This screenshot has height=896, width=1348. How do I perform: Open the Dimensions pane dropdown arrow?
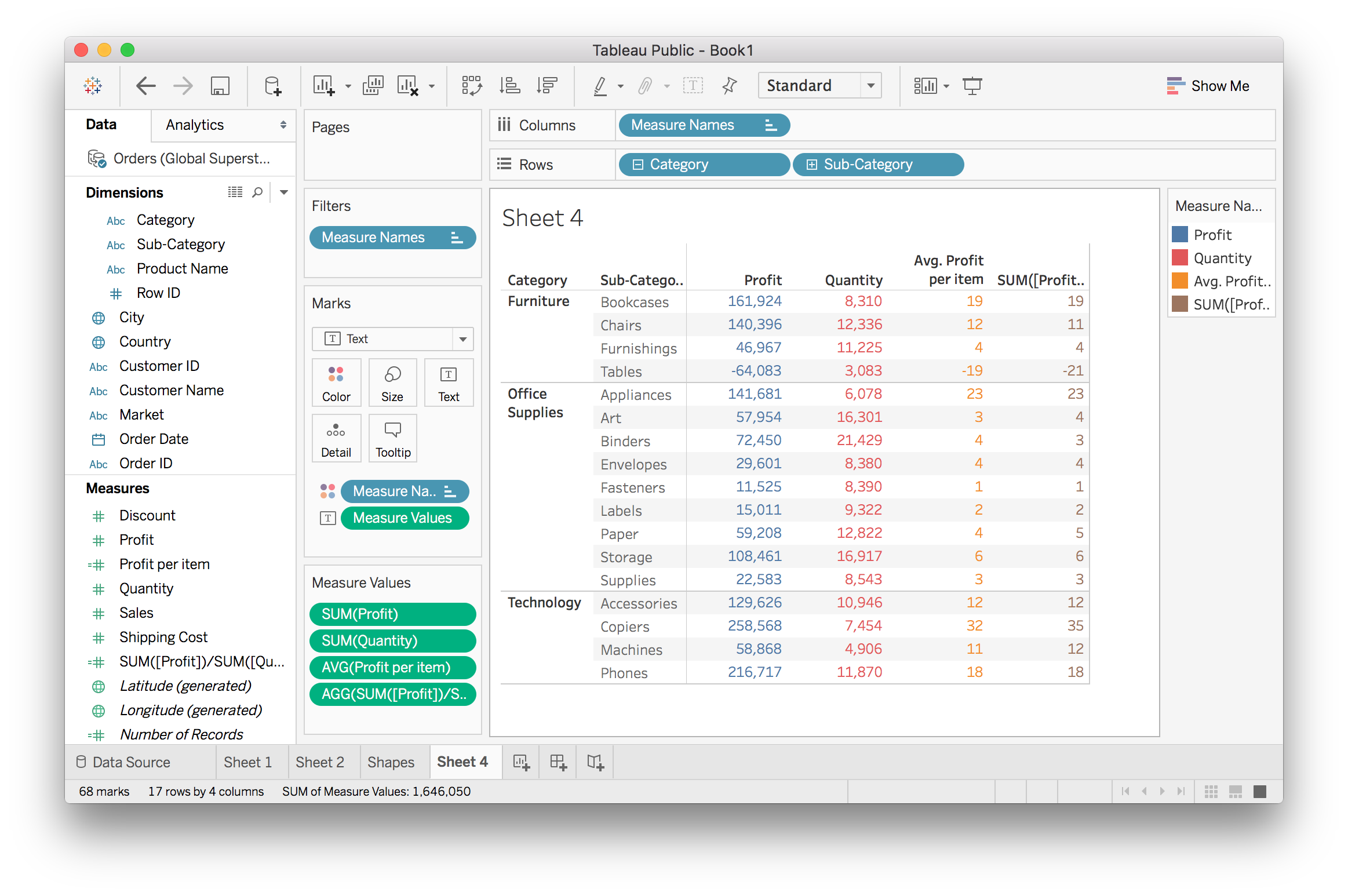click(284, 192)
